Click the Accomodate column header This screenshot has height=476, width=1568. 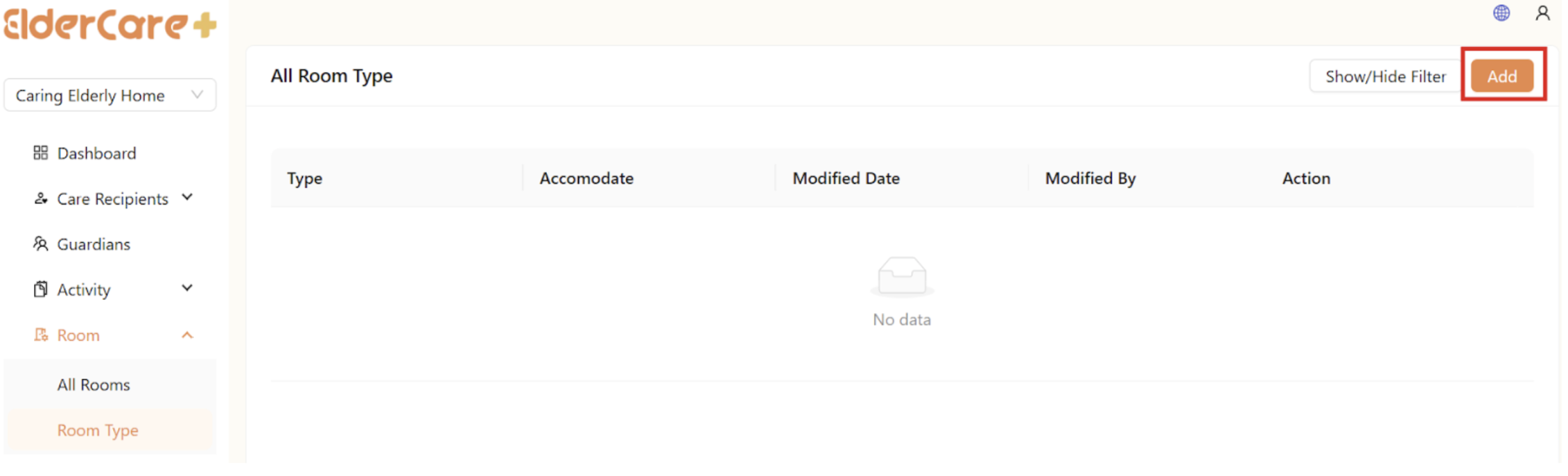pos(586,178)
